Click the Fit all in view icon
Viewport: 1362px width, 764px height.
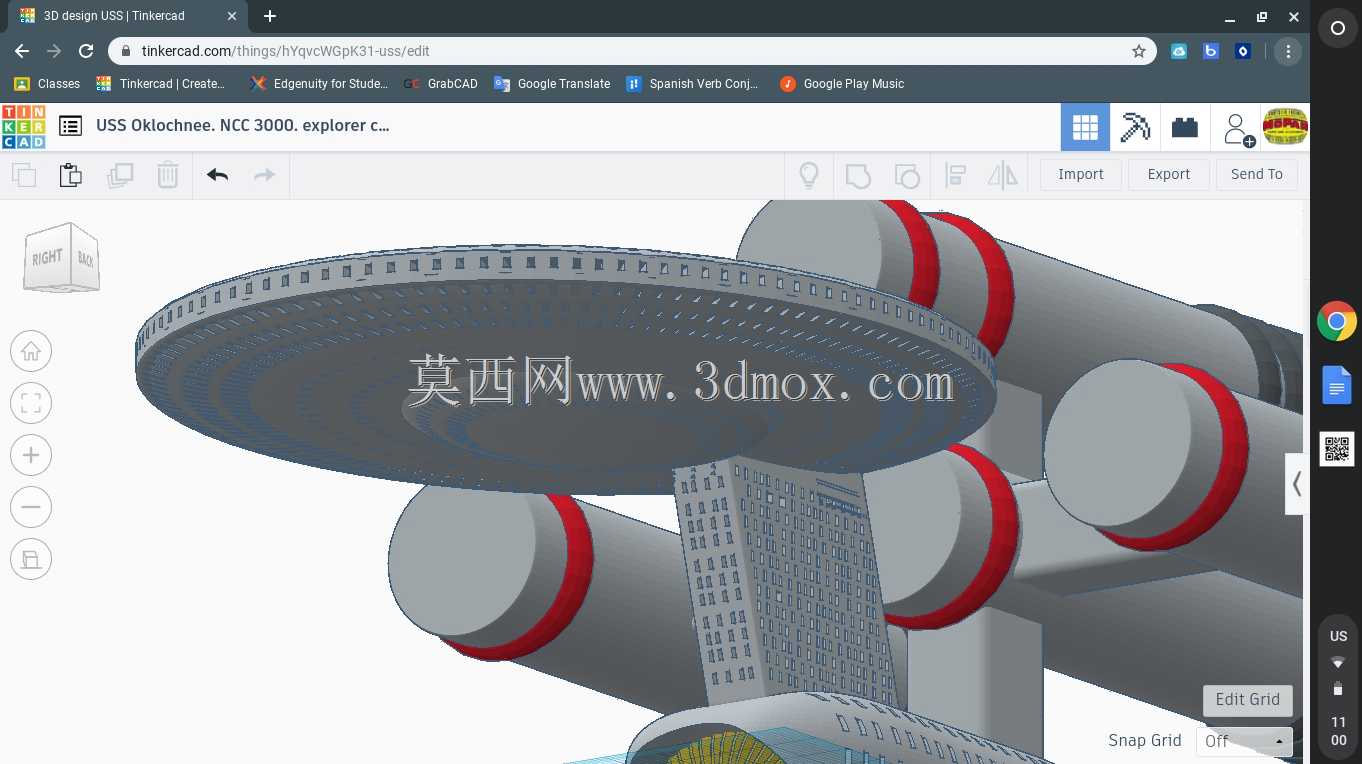31,403
